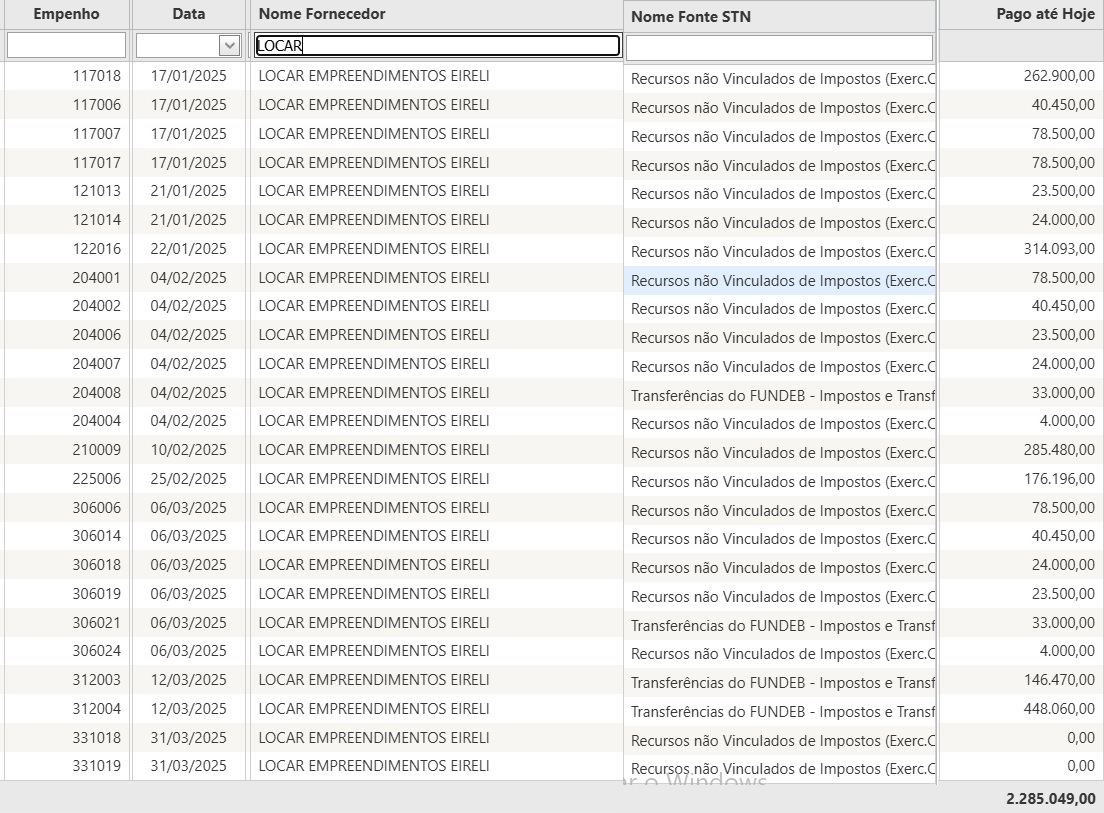
Task: Select the cell with Empenho 331019
Action: (96, 766)
